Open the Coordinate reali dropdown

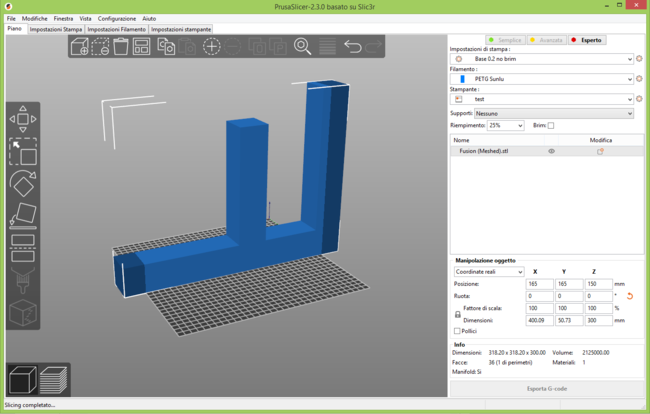point(488,272)
